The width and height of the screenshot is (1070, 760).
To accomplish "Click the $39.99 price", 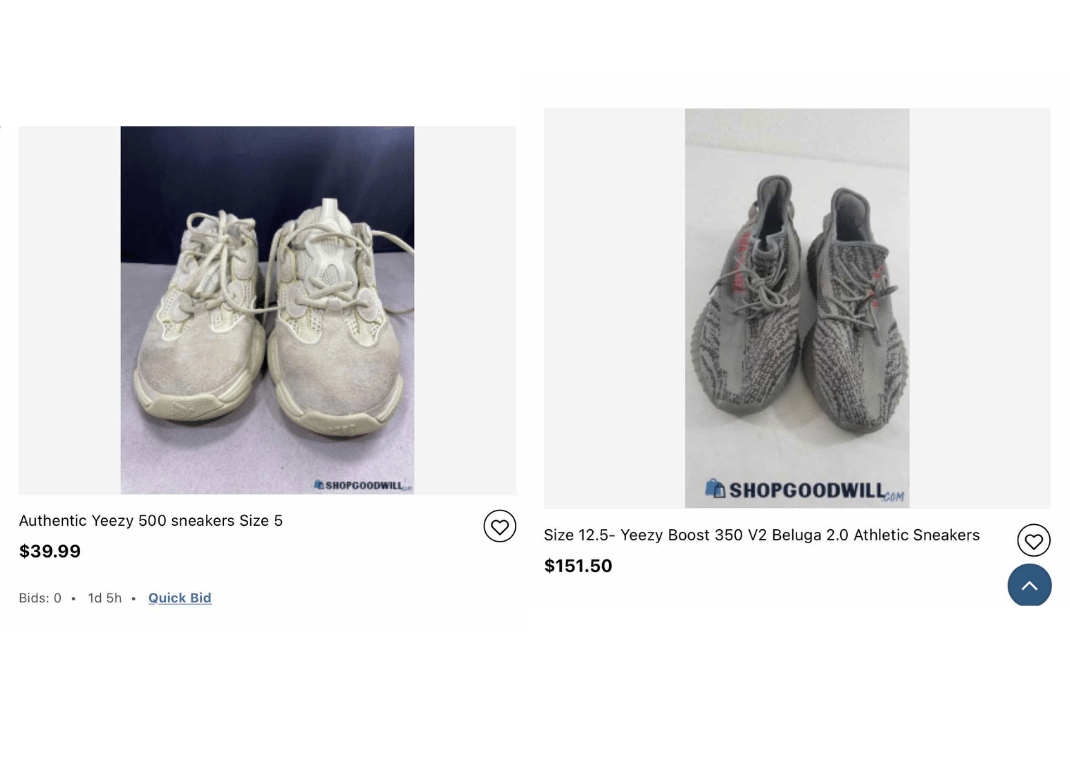I will [50, 551].
